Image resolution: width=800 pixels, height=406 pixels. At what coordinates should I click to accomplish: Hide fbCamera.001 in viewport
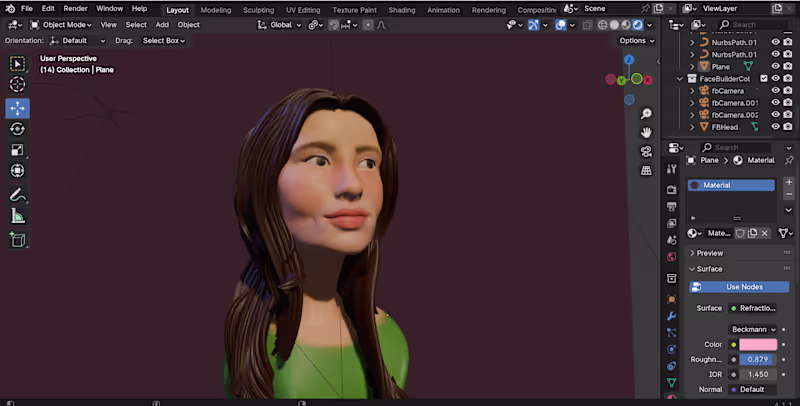[776, 103]
